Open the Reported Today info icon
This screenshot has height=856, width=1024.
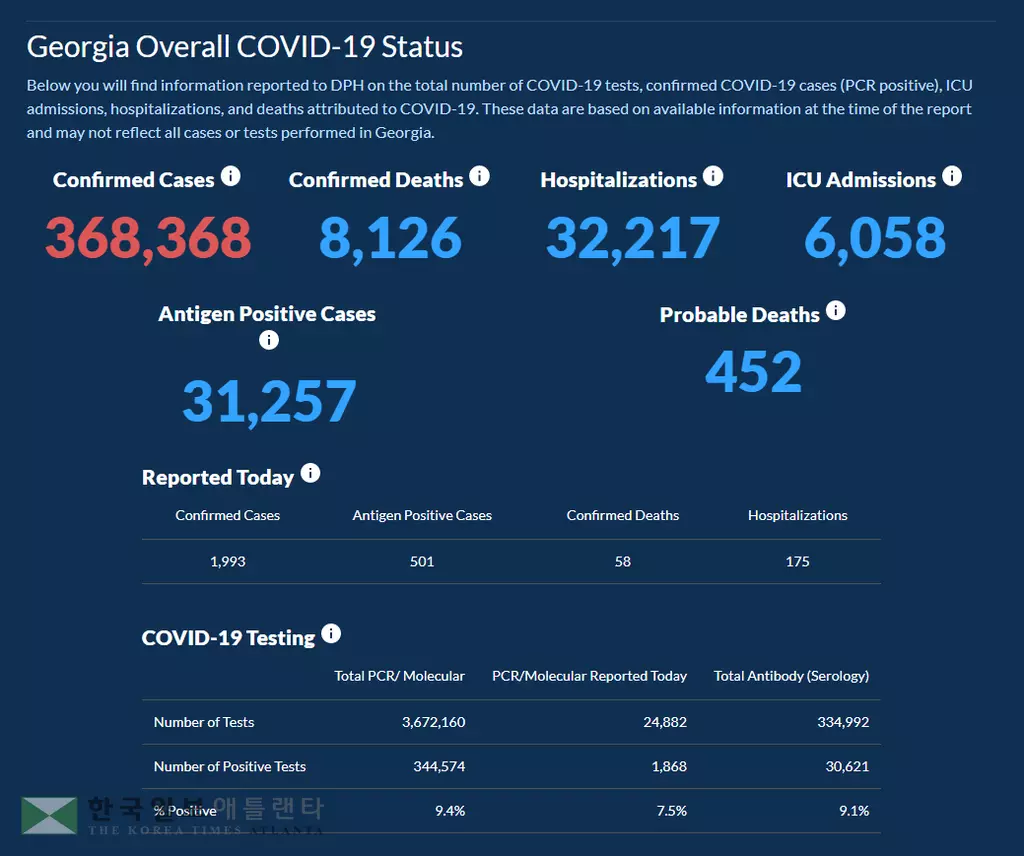tap(311, 474)
